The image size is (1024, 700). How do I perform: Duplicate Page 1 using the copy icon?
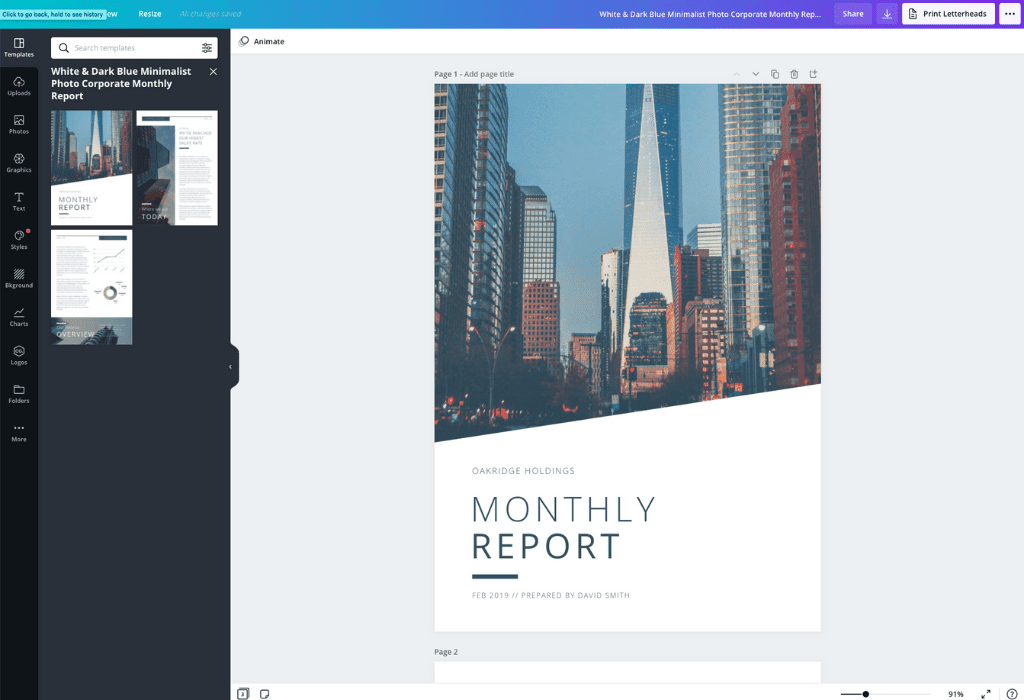773,73
